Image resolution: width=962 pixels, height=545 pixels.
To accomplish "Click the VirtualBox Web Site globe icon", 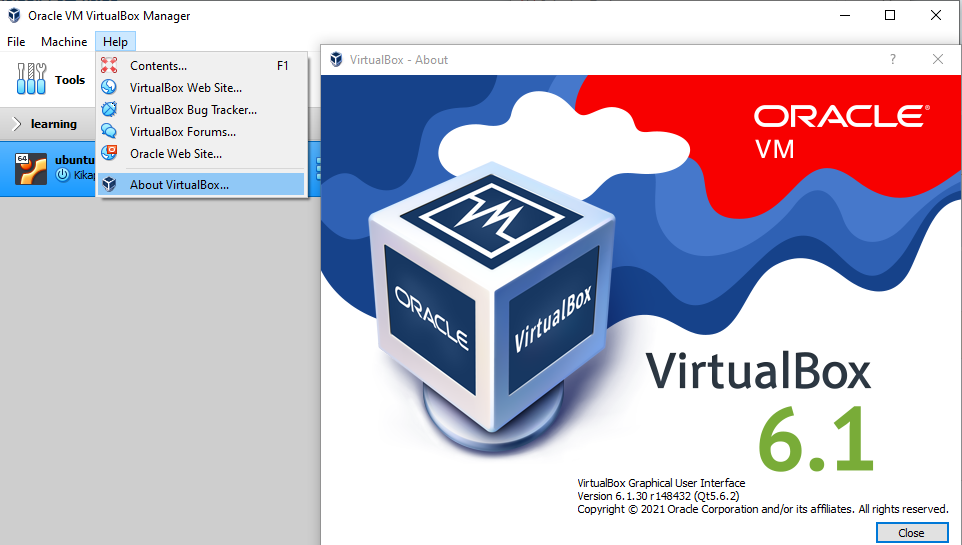I will 109,87.
